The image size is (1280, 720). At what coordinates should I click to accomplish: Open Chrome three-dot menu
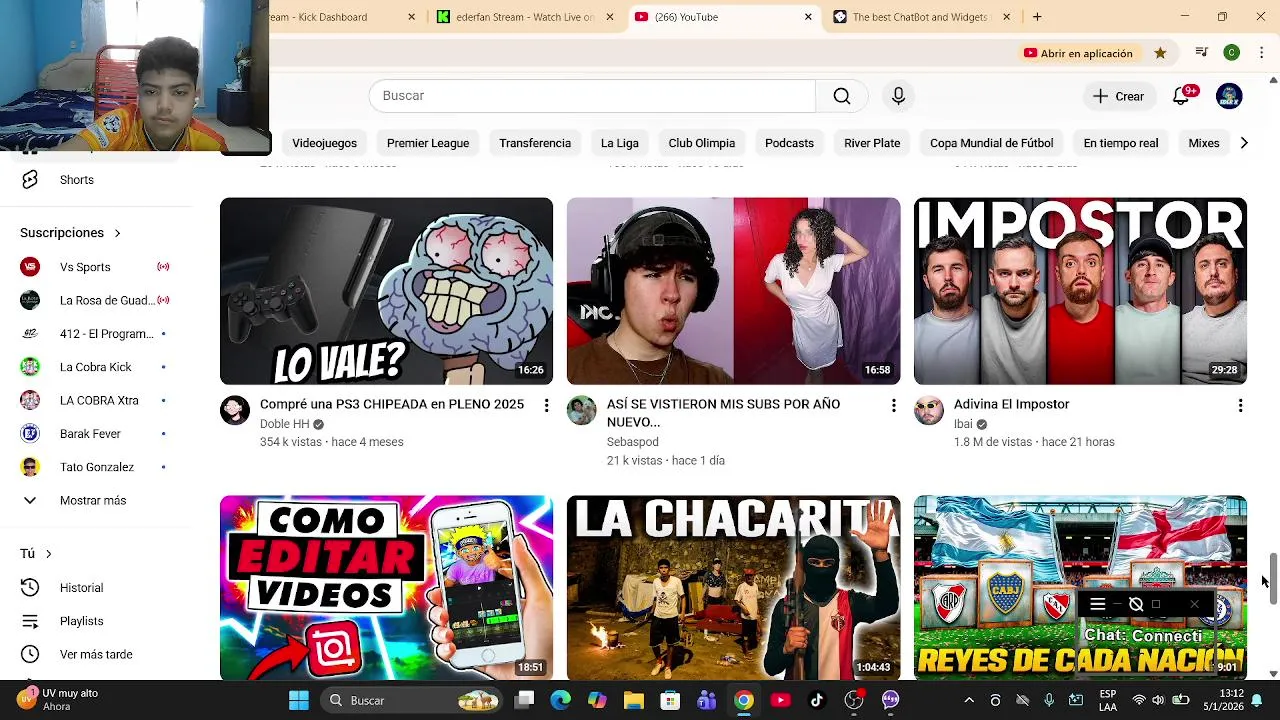tap(1261, 53)
